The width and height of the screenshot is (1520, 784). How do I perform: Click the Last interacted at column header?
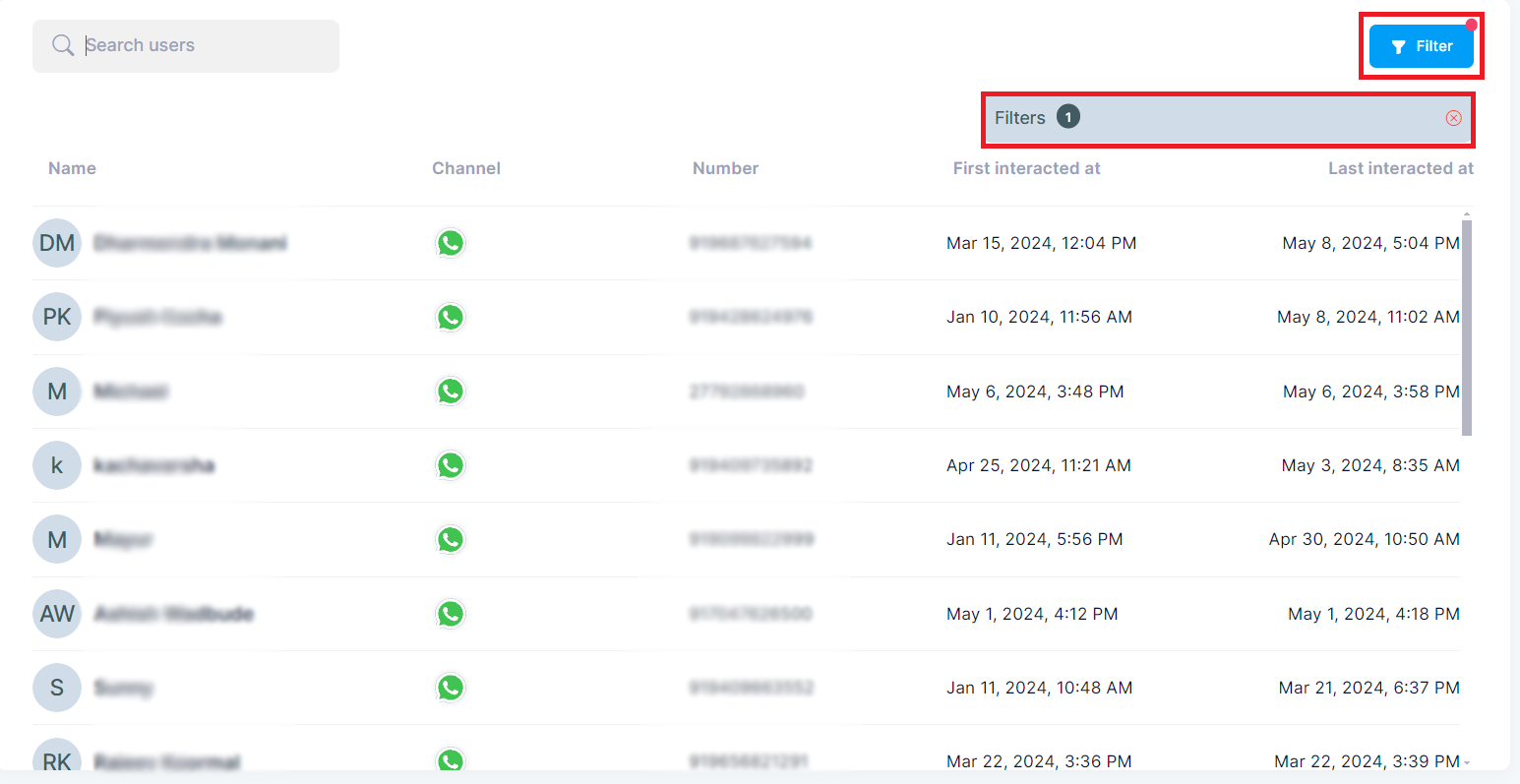pos(1401,168)
